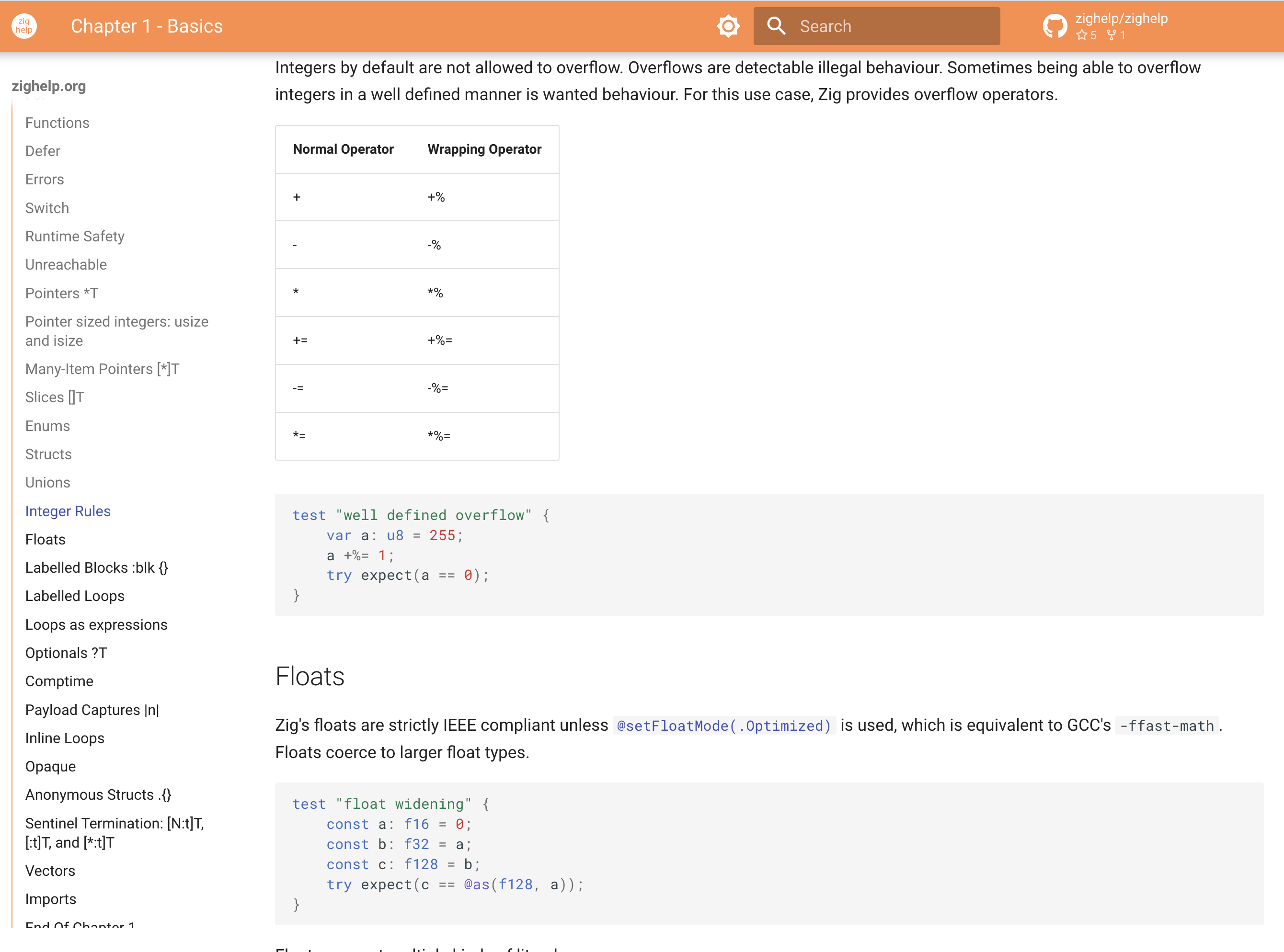Open zighelp.org sidebar title
This screenshot has width=1284, height=952.
point(49,86)
